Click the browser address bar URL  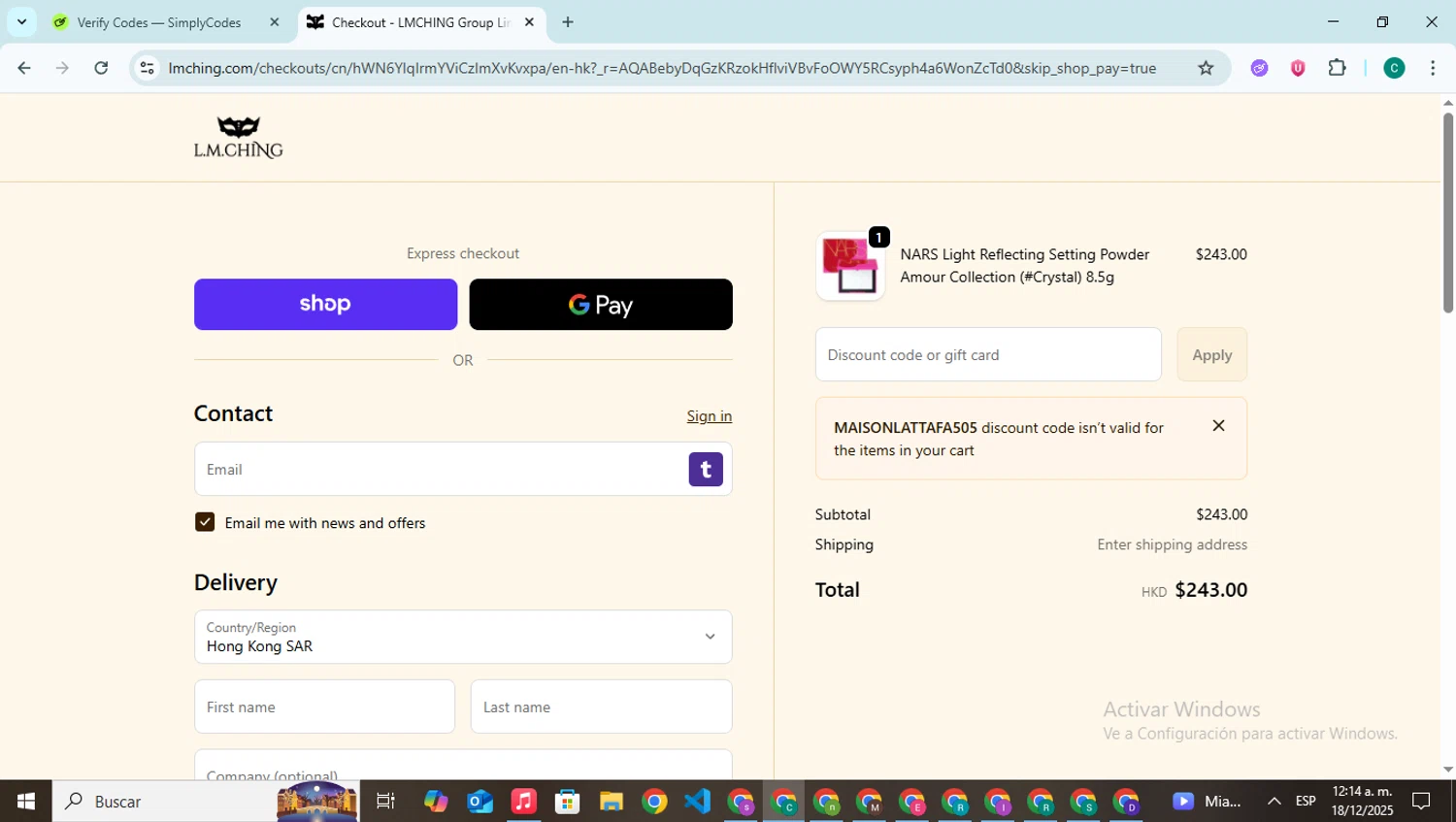(x=662, y=68)
